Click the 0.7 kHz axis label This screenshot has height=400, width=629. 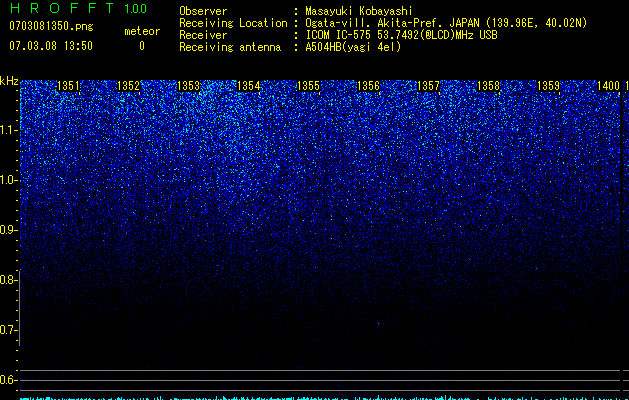[x=7, y=330]
